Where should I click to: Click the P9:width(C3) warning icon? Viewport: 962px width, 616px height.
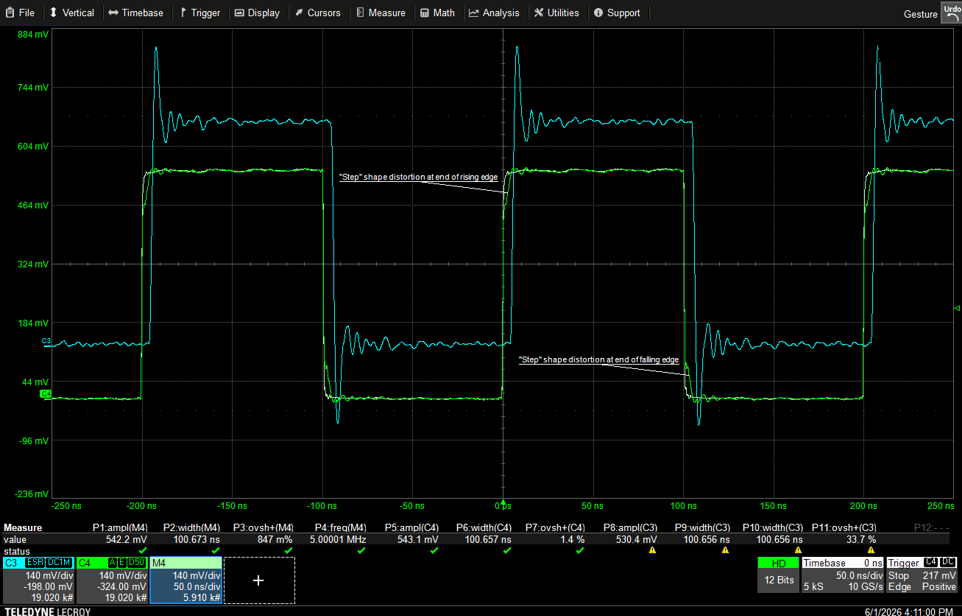pos(725,551)
